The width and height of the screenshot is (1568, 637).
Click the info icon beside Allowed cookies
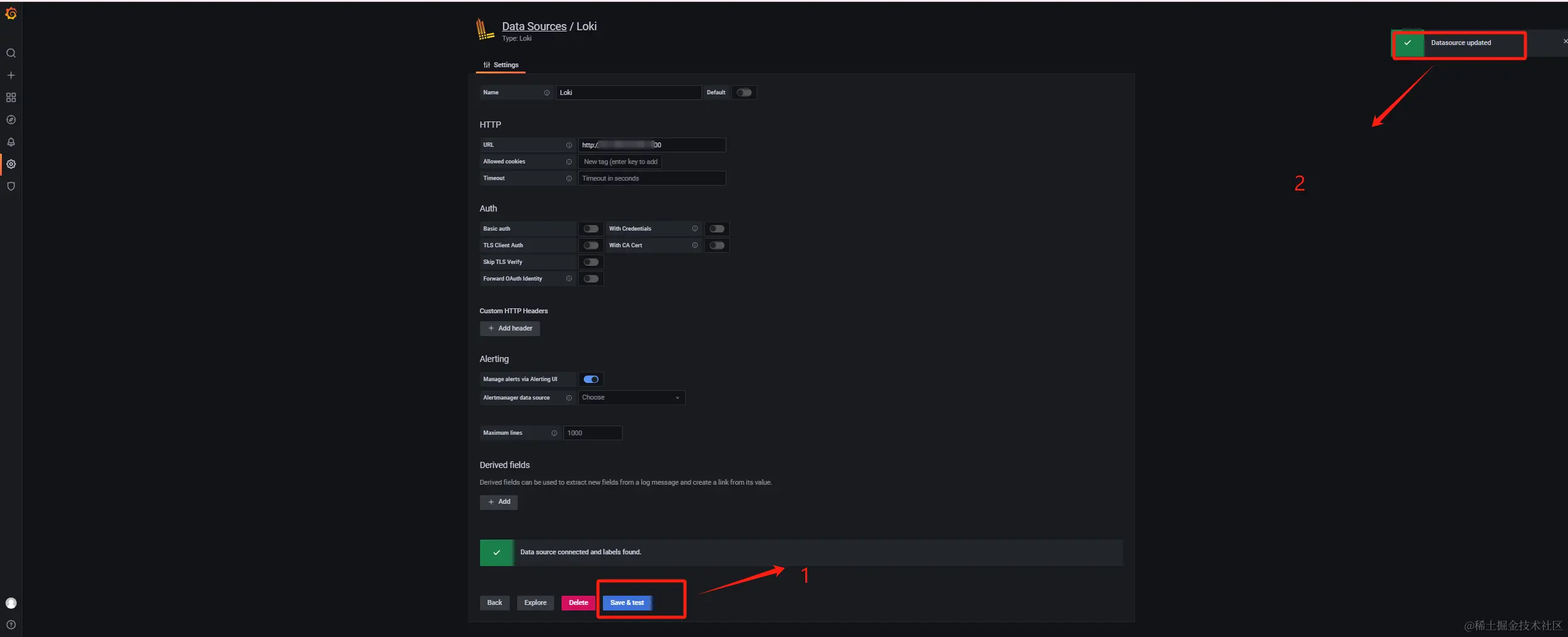(x=569, y=162)
